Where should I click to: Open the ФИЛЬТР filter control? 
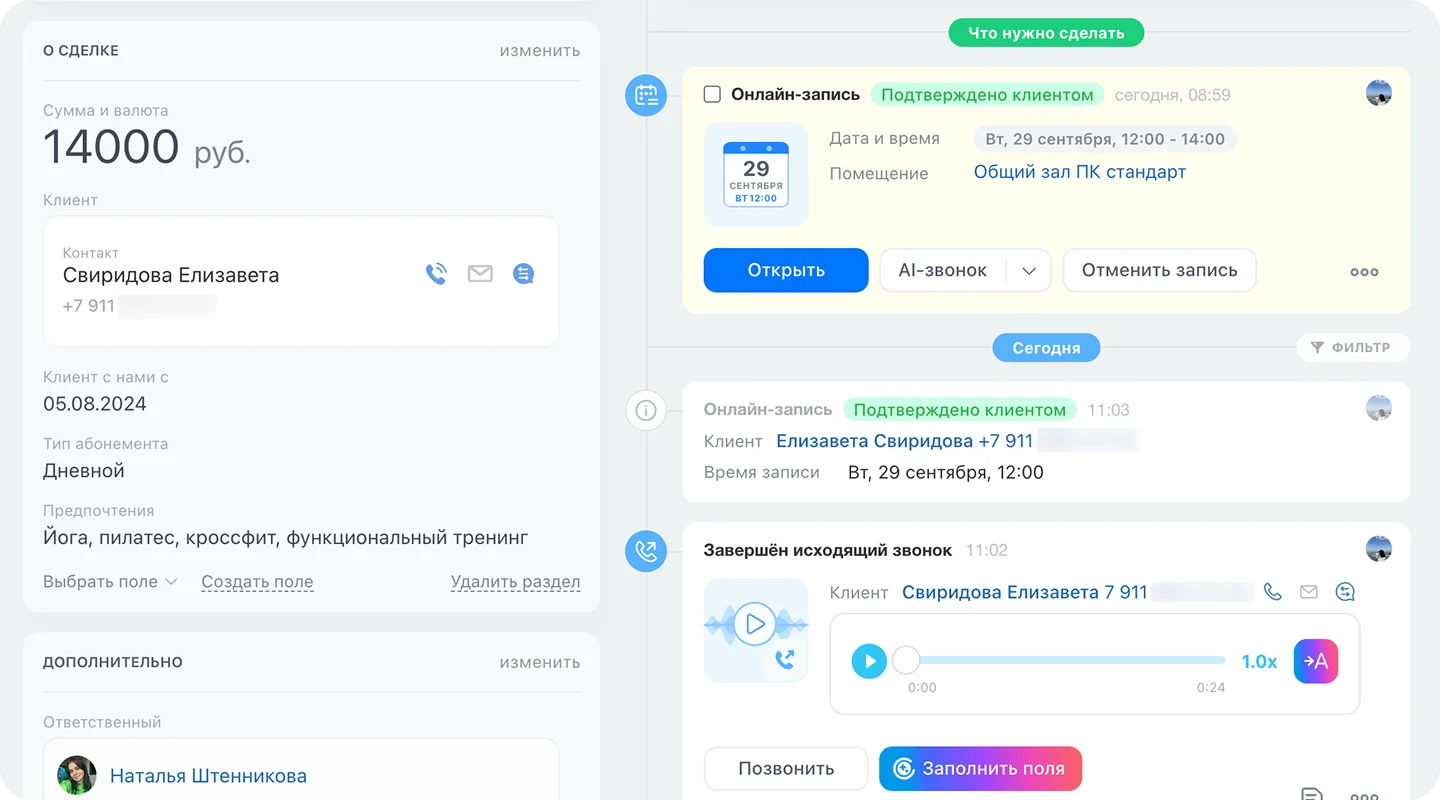pyautogui.click(x=1353, y=348)
